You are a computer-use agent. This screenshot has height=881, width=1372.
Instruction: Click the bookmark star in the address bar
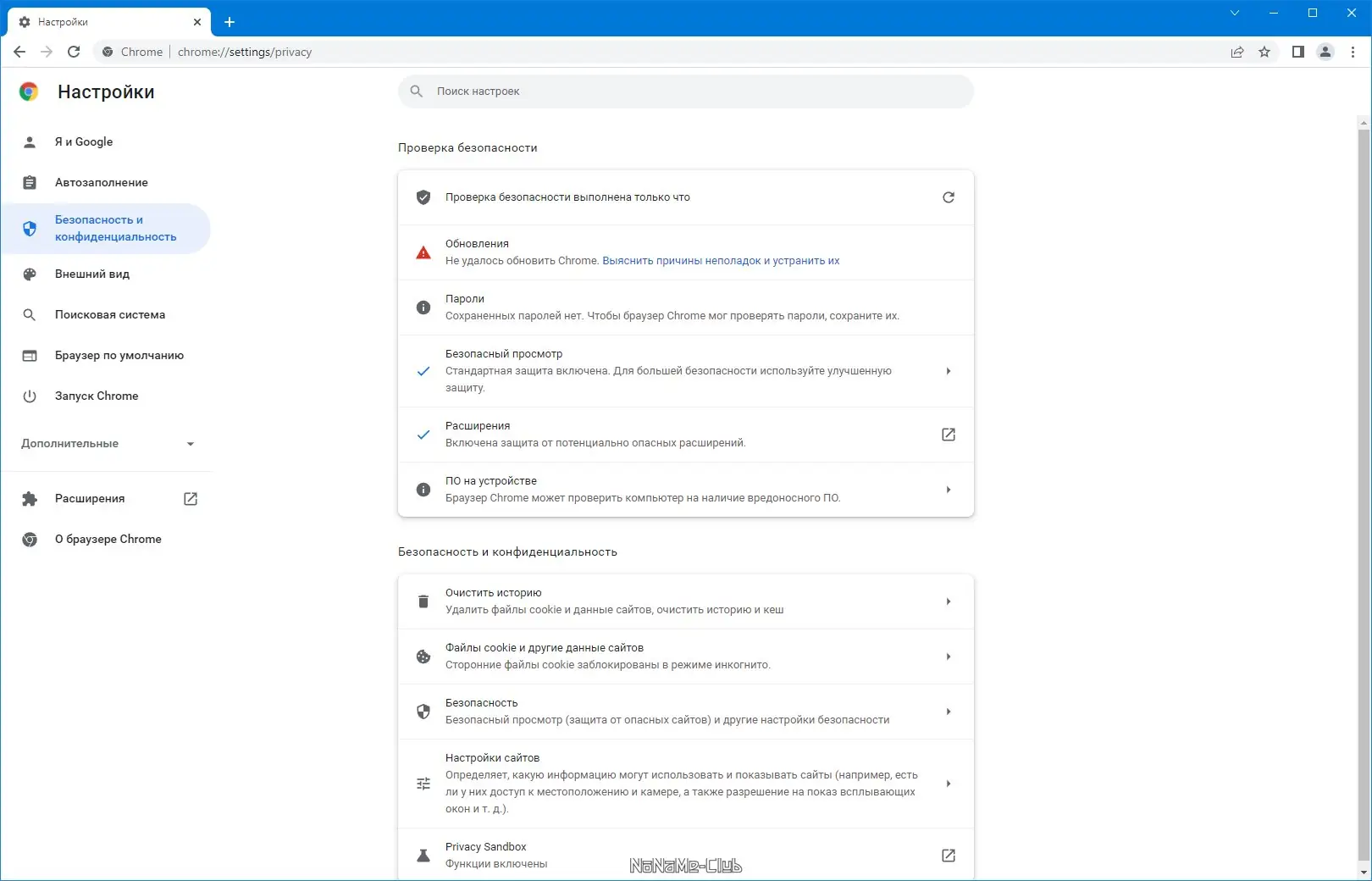1265,52
